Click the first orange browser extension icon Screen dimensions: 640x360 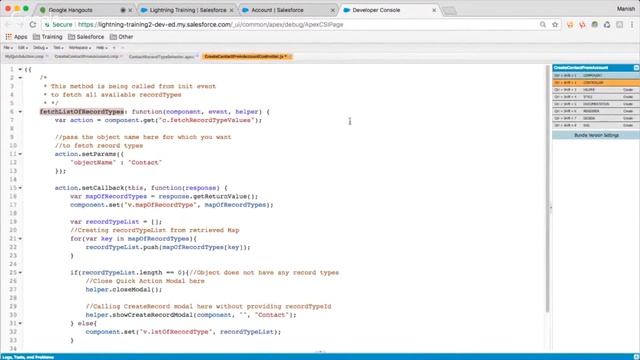570,24
